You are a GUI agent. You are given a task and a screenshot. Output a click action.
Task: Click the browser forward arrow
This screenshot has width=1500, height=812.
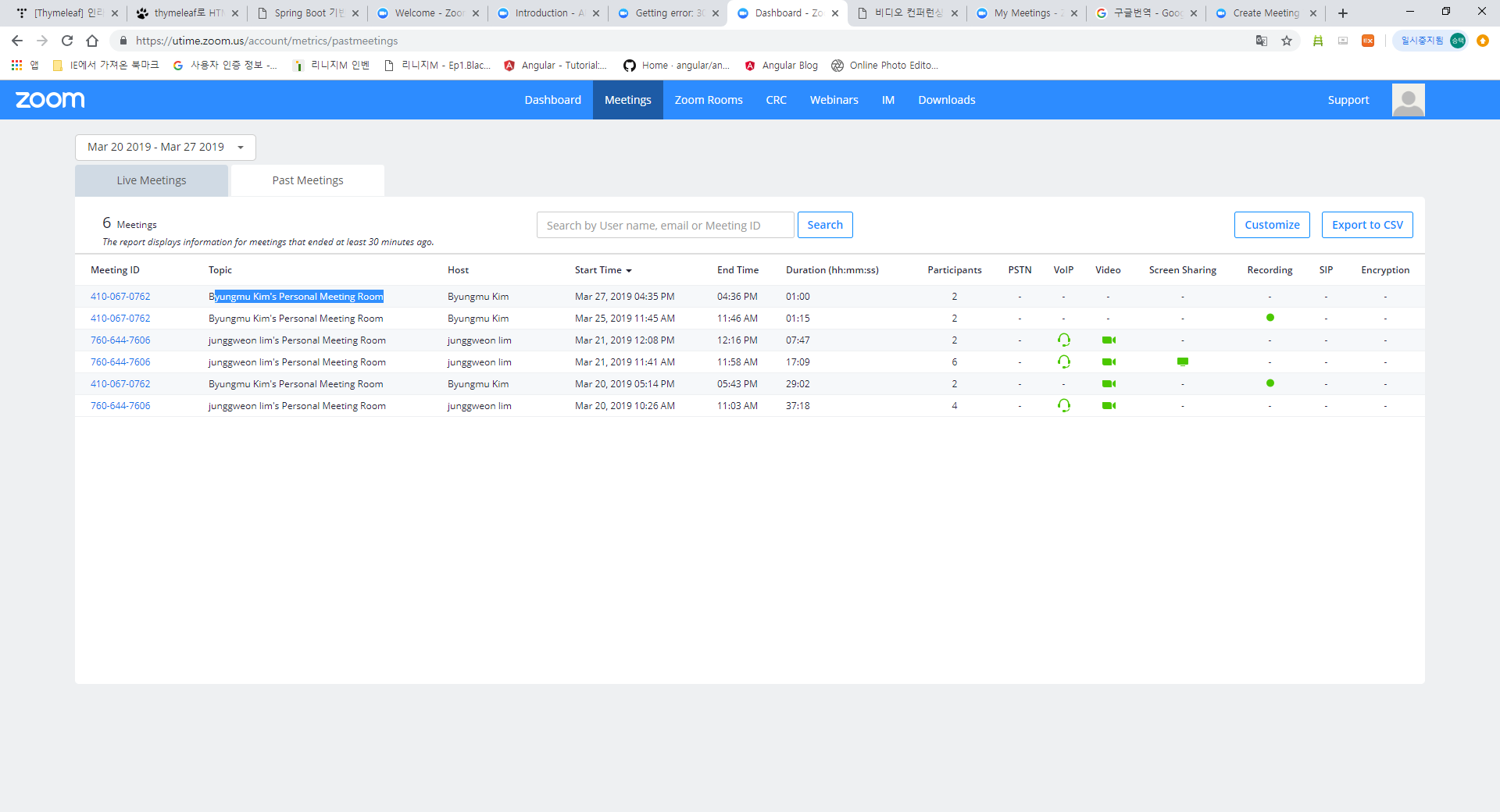click(42, 41)
